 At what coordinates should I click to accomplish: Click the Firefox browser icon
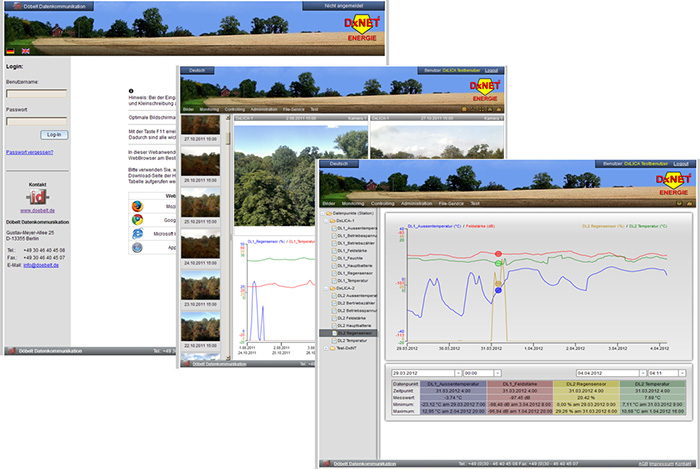137,206
